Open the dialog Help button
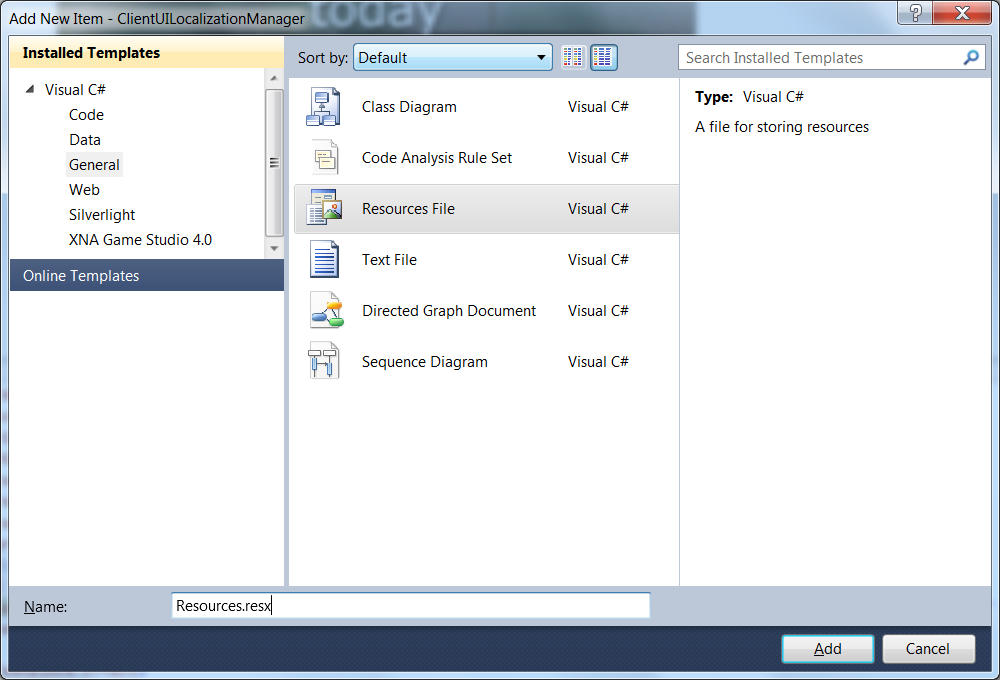The width and height of the screenshot is (1000, 680). click(915, 13)
